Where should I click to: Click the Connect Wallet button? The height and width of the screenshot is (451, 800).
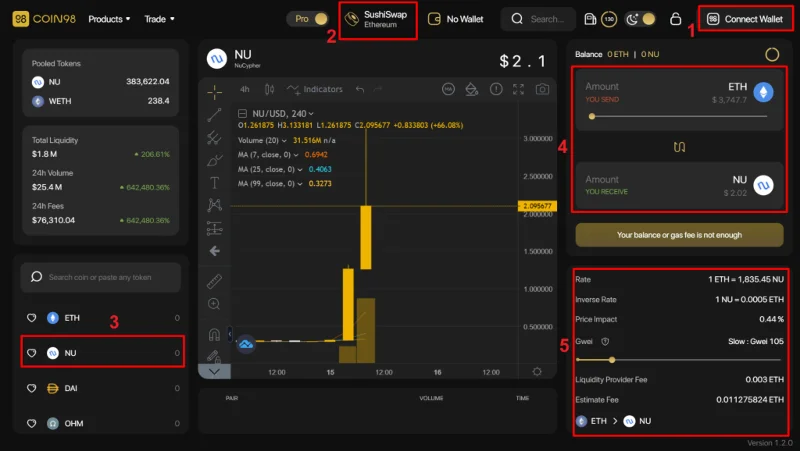tap(745, 19)
